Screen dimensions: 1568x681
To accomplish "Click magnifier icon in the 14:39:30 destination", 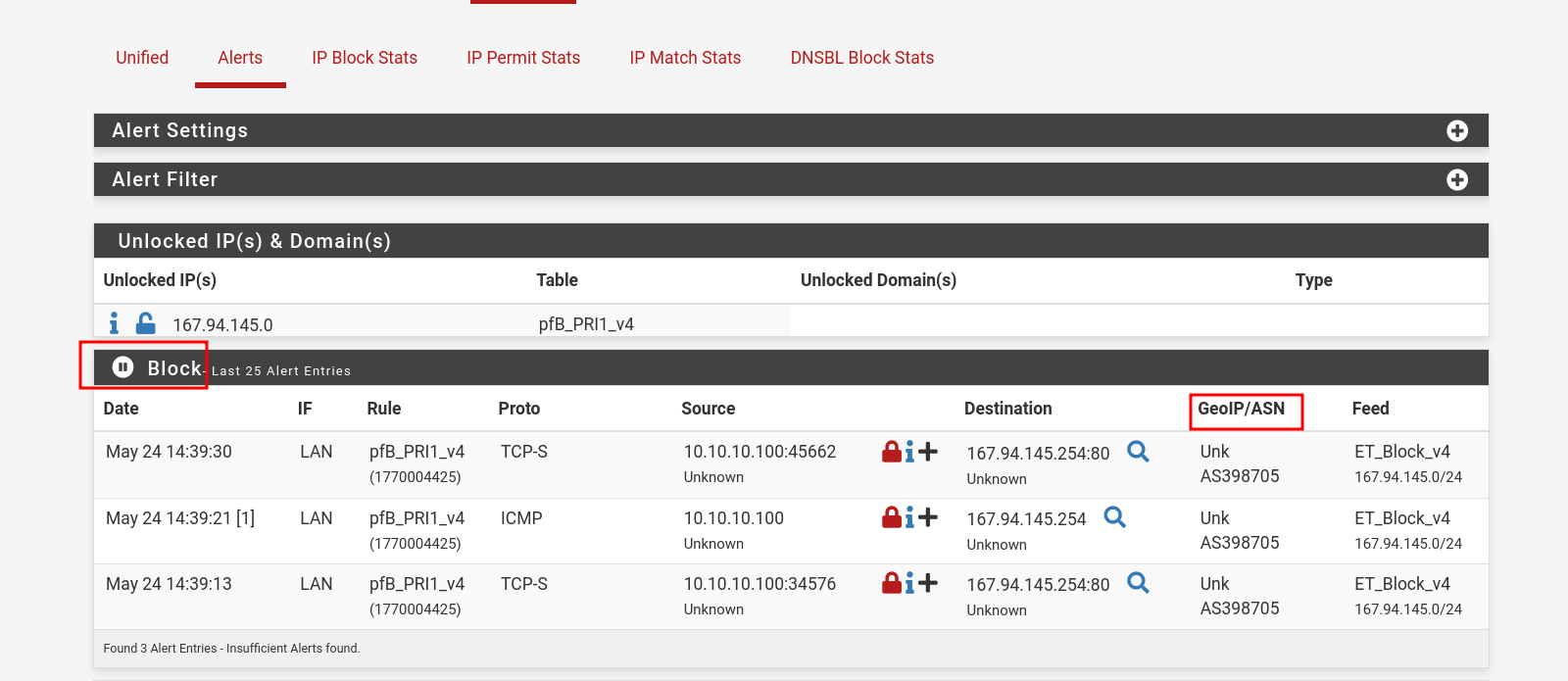I will [1138, 451].
